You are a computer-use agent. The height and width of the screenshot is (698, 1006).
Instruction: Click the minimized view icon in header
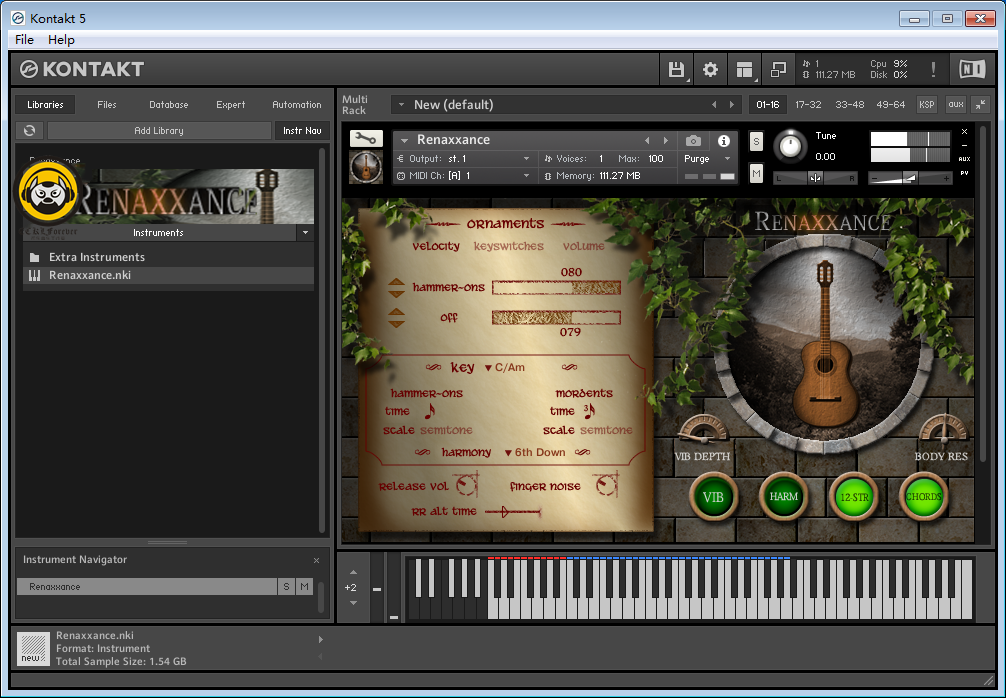(778, 69)
